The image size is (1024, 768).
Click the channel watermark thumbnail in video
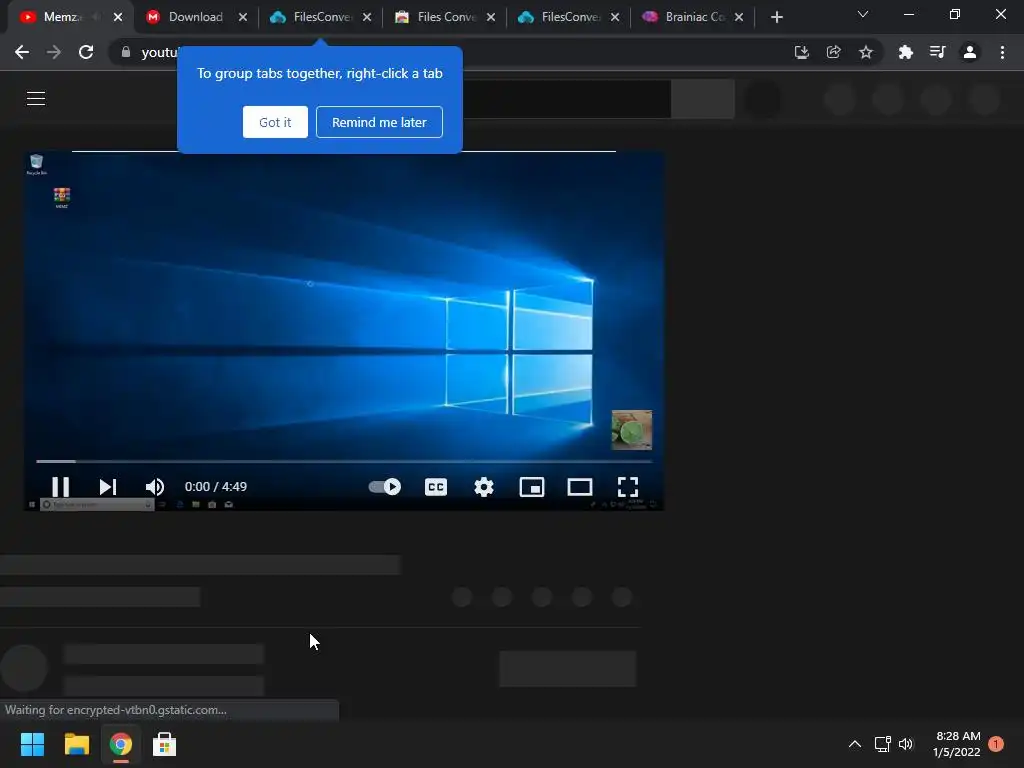coord(632,430)
